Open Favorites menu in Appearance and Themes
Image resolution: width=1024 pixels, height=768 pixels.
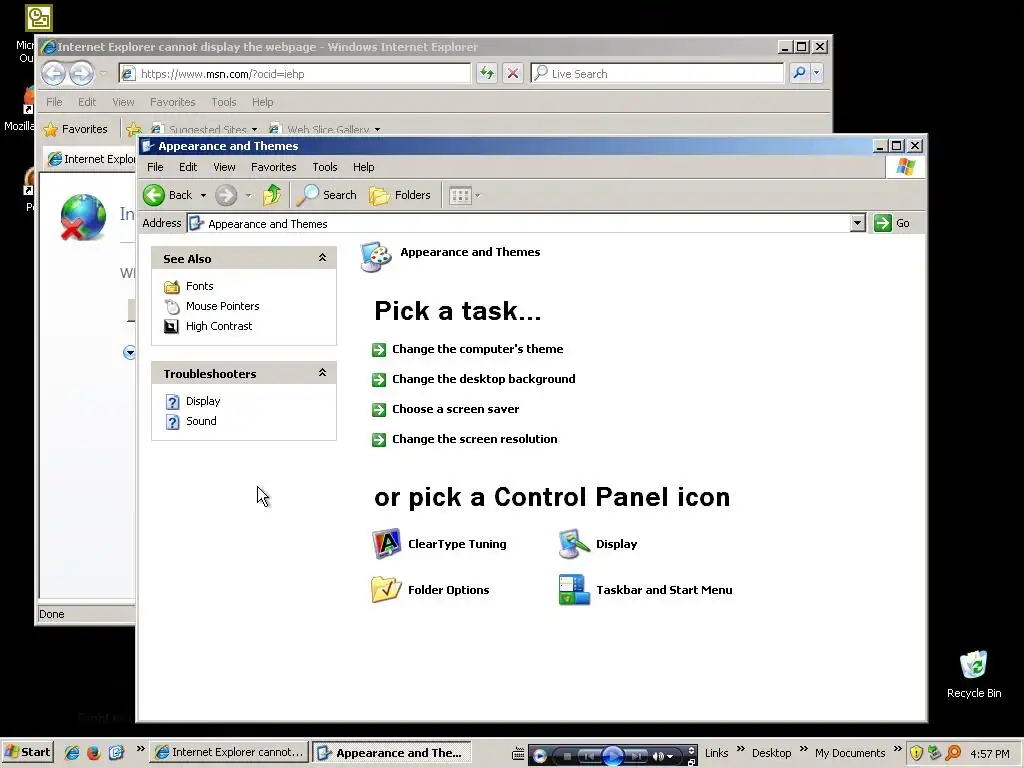click(274, 167)
